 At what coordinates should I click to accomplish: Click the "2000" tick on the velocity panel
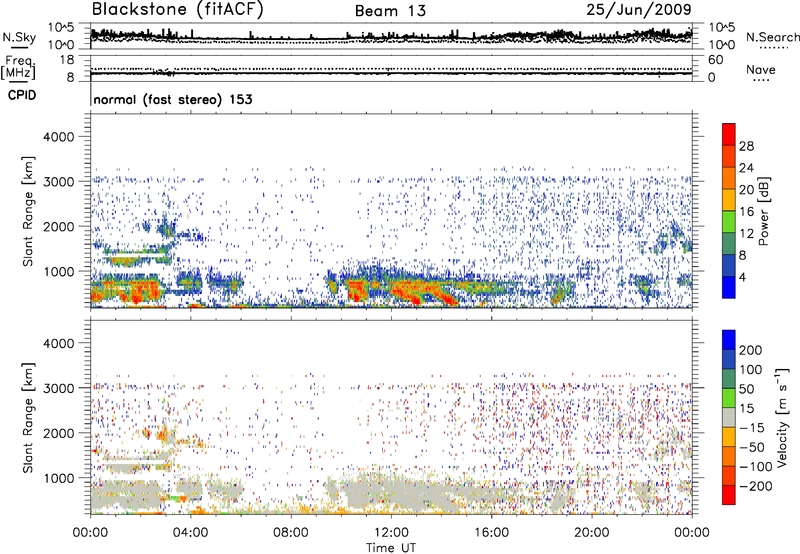(x=59, y=433)
